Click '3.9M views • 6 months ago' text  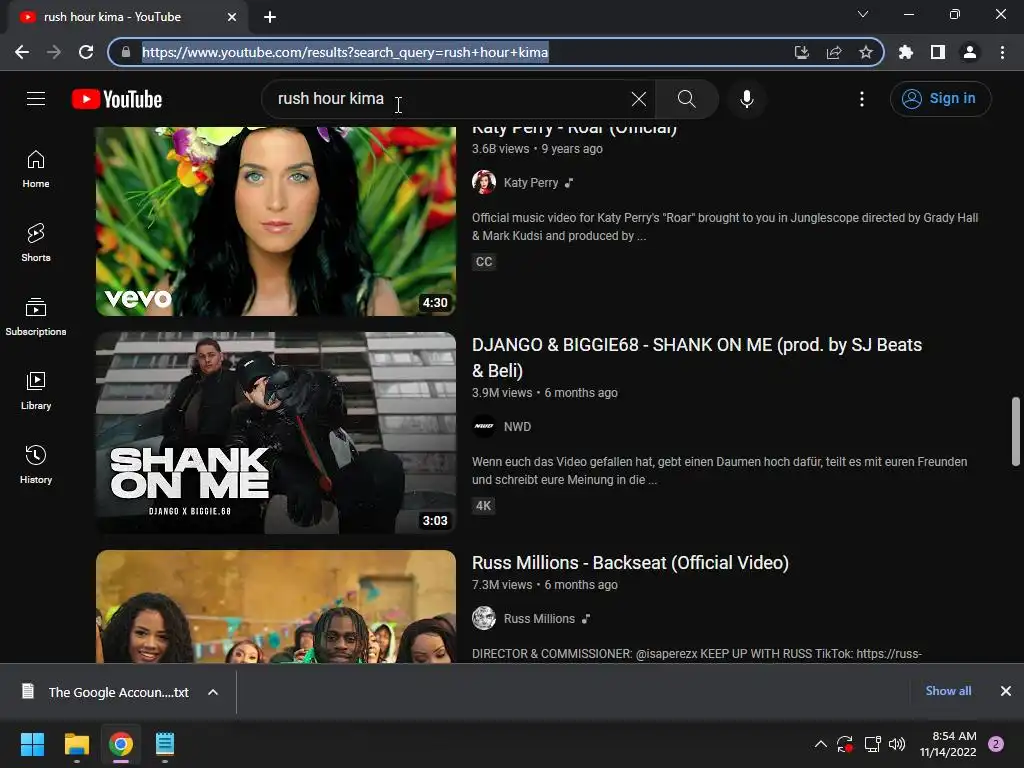pyautogui.click(x=545, y=392)
